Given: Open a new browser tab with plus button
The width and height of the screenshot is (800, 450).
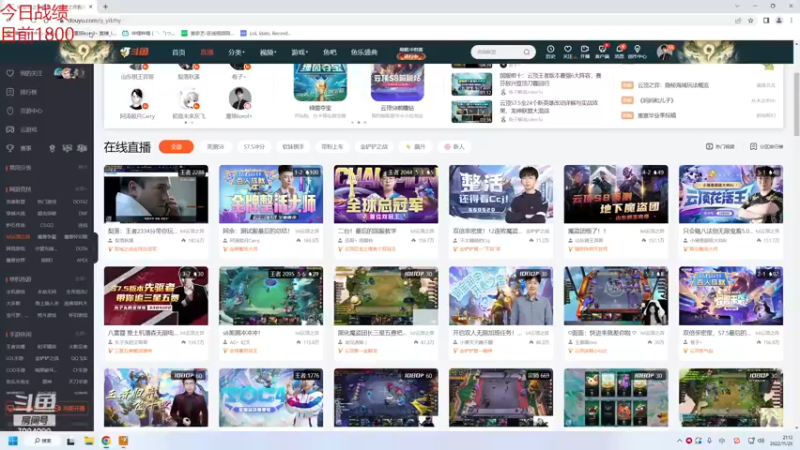Looking at the screenshot, I should point(105,7).
